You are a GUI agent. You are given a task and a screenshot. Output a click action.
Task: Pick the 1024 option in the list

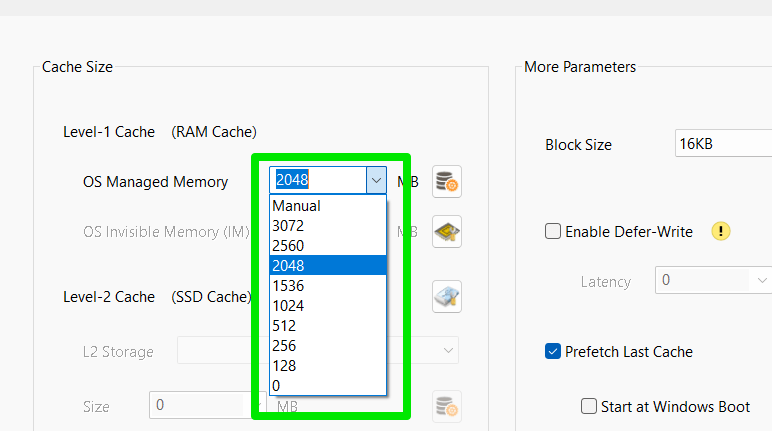pos(288,306)
